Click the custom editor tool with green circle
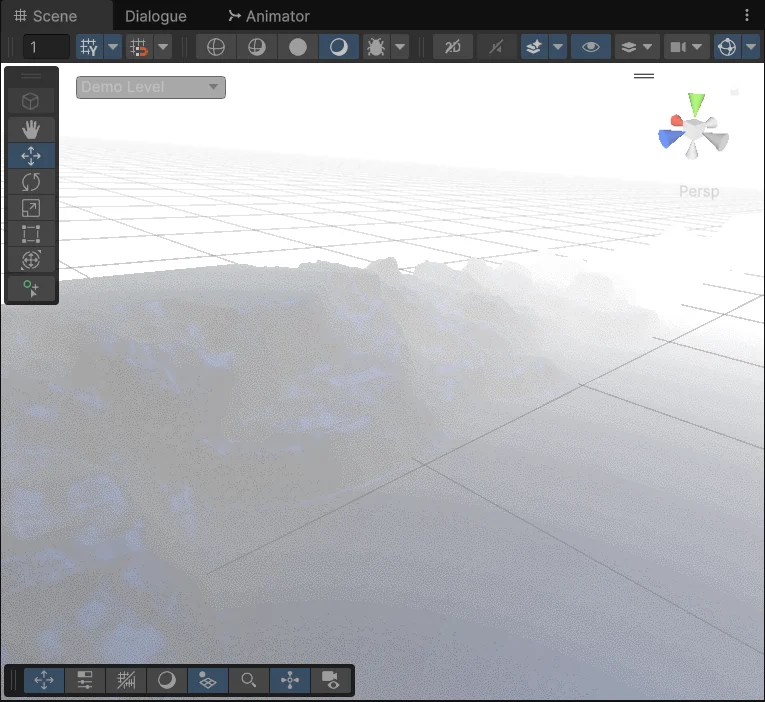The width and height of the screenshot is (765, 702). (x=31, y=288)
